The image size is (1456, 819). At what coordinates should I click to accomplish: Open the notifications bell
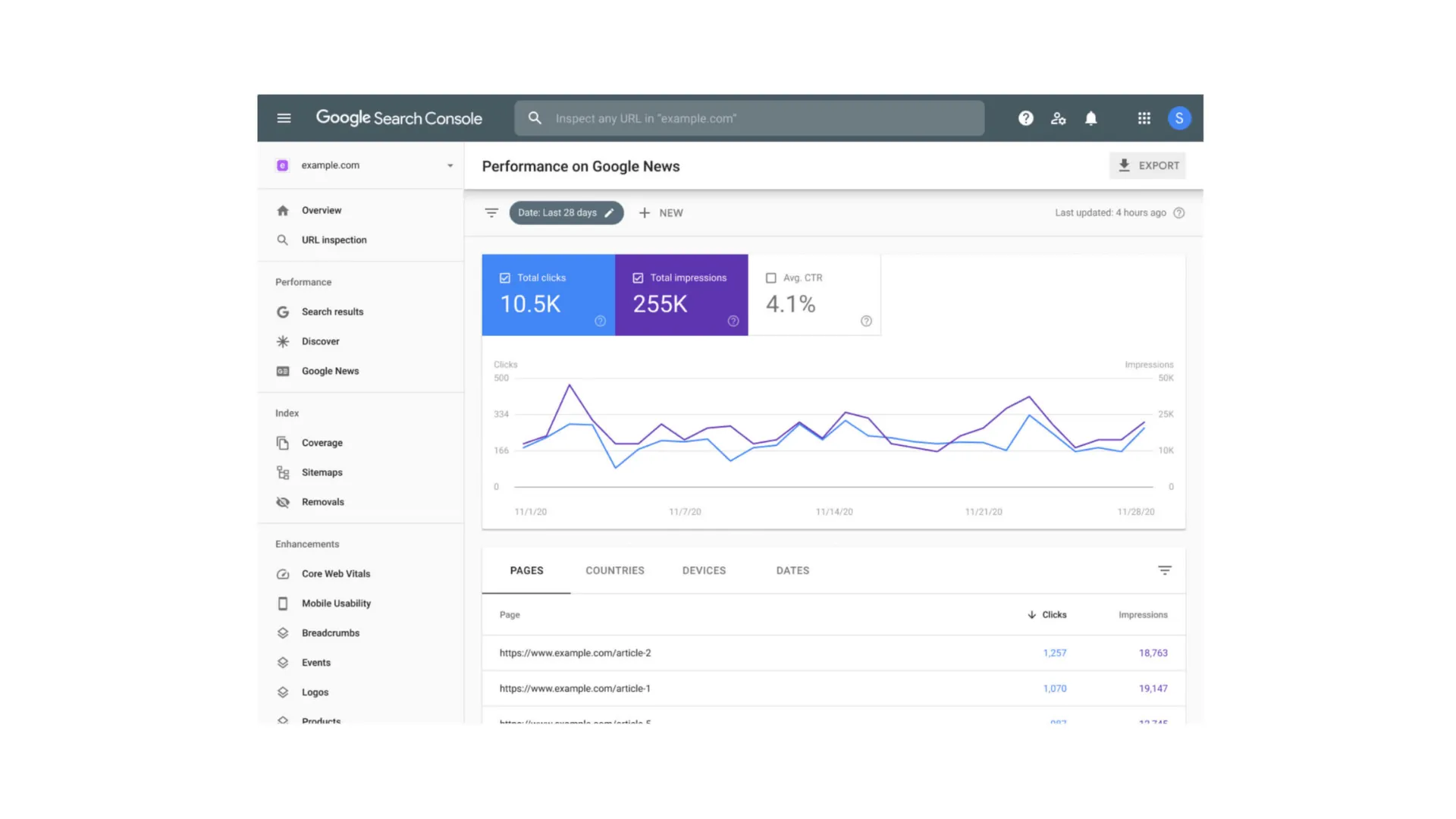tap(1090, 118)
